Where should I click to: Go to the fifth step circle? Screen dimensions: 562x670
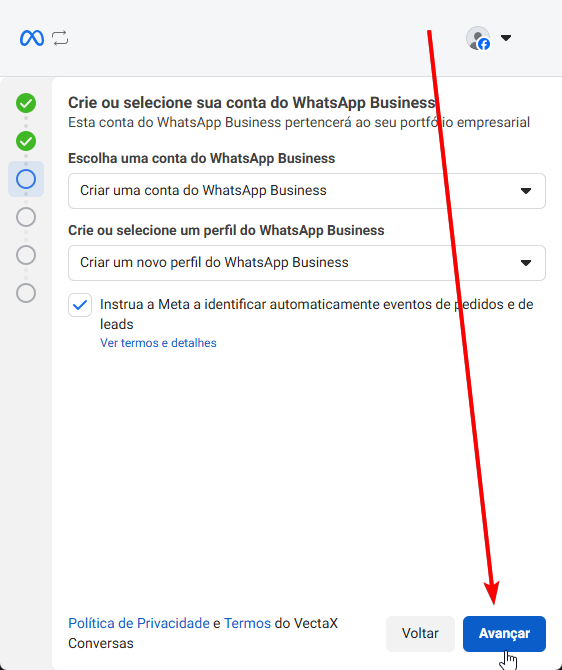click(x=26, y=255)
